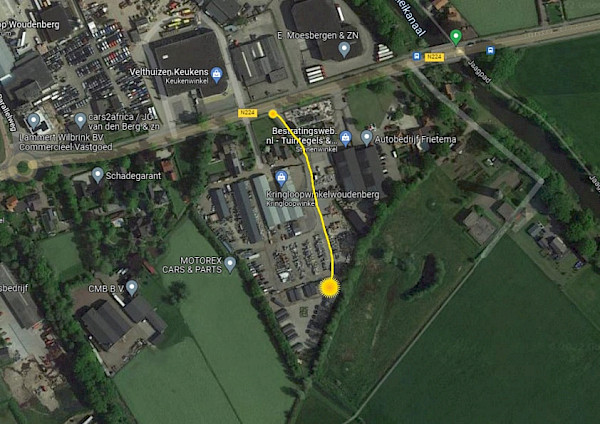The width and height of the screenshot is (600, 424).
Task: Click the N224 road shield near route start
Action: click(248, 113)
